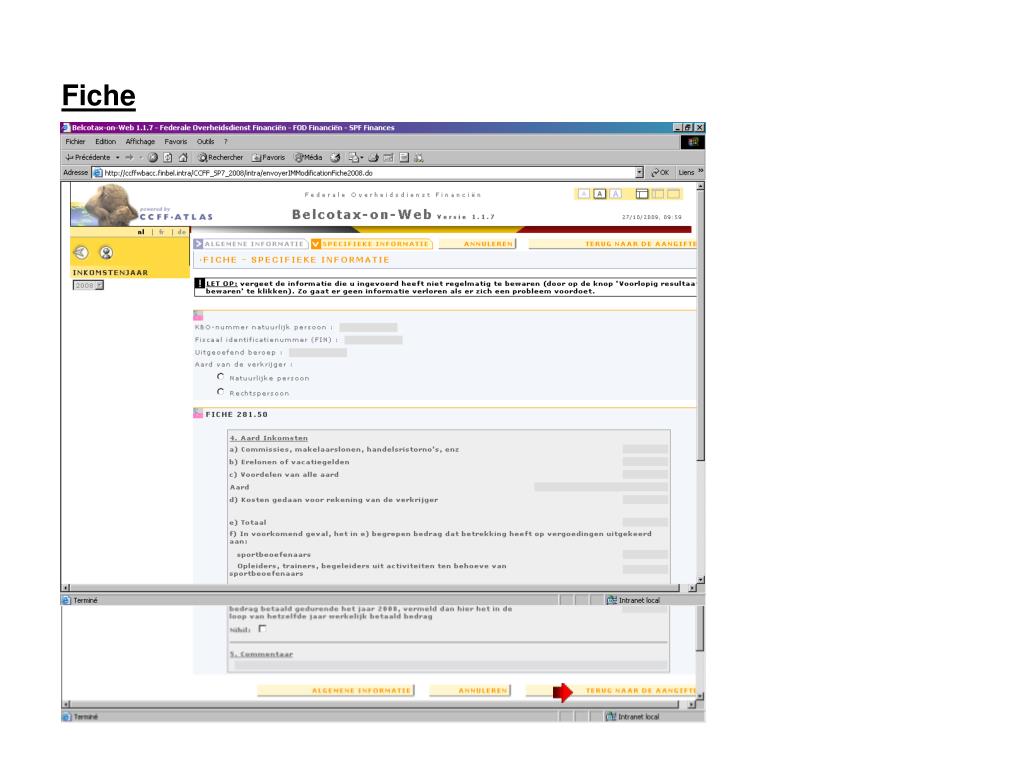Open the Favoris toolbar button
The height and width of the screenshot is (768, 1024).
pyautogui.click(x=268, y=157)
